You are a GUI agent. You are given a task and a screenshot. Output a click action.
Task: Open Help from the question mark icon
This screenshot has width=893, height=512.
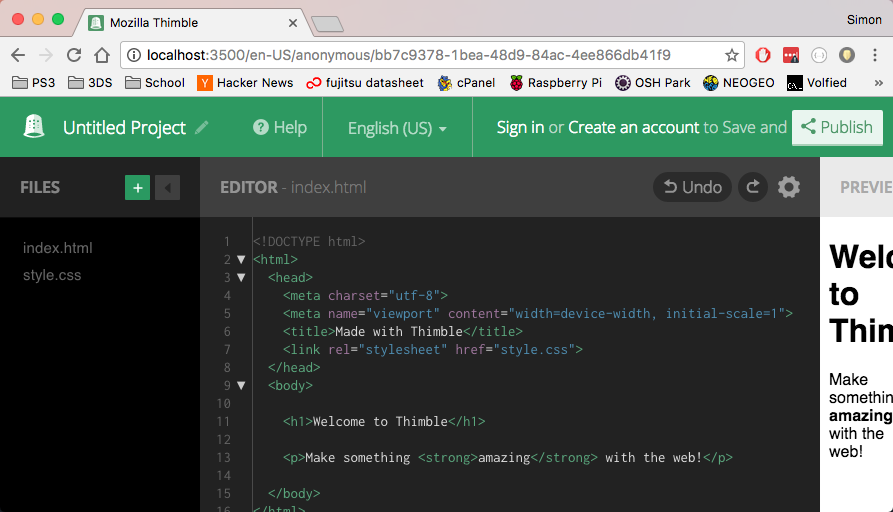pyautogui.click(x=260, y=128)
